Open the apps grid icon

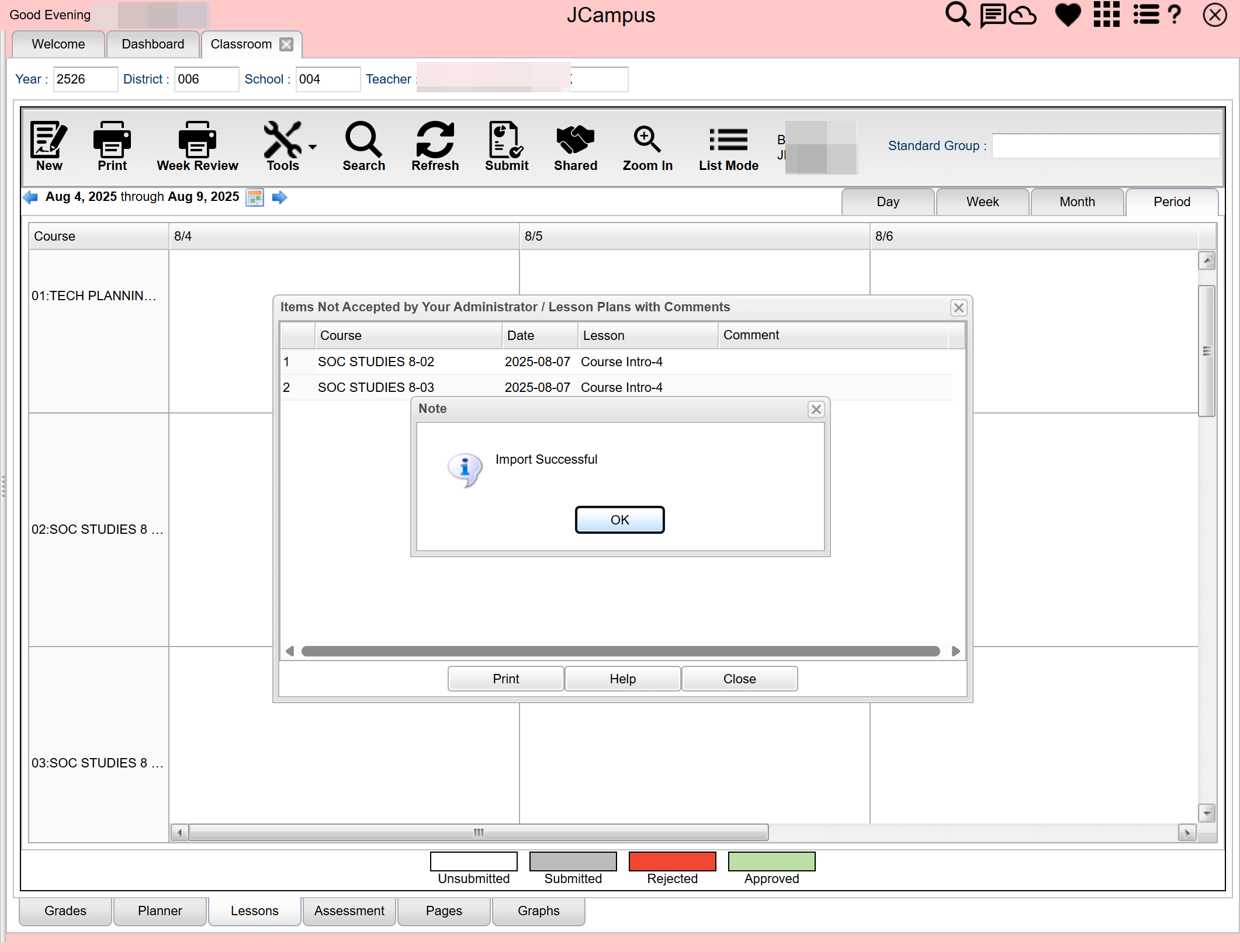click(x=1106, y=15)
